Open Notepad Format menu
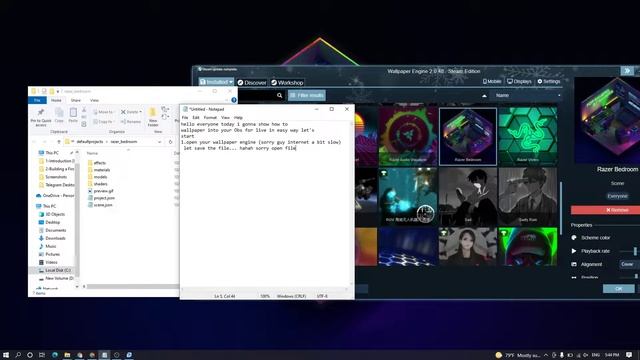The height and width of the screenshot is (360, 640). (210, 118)
